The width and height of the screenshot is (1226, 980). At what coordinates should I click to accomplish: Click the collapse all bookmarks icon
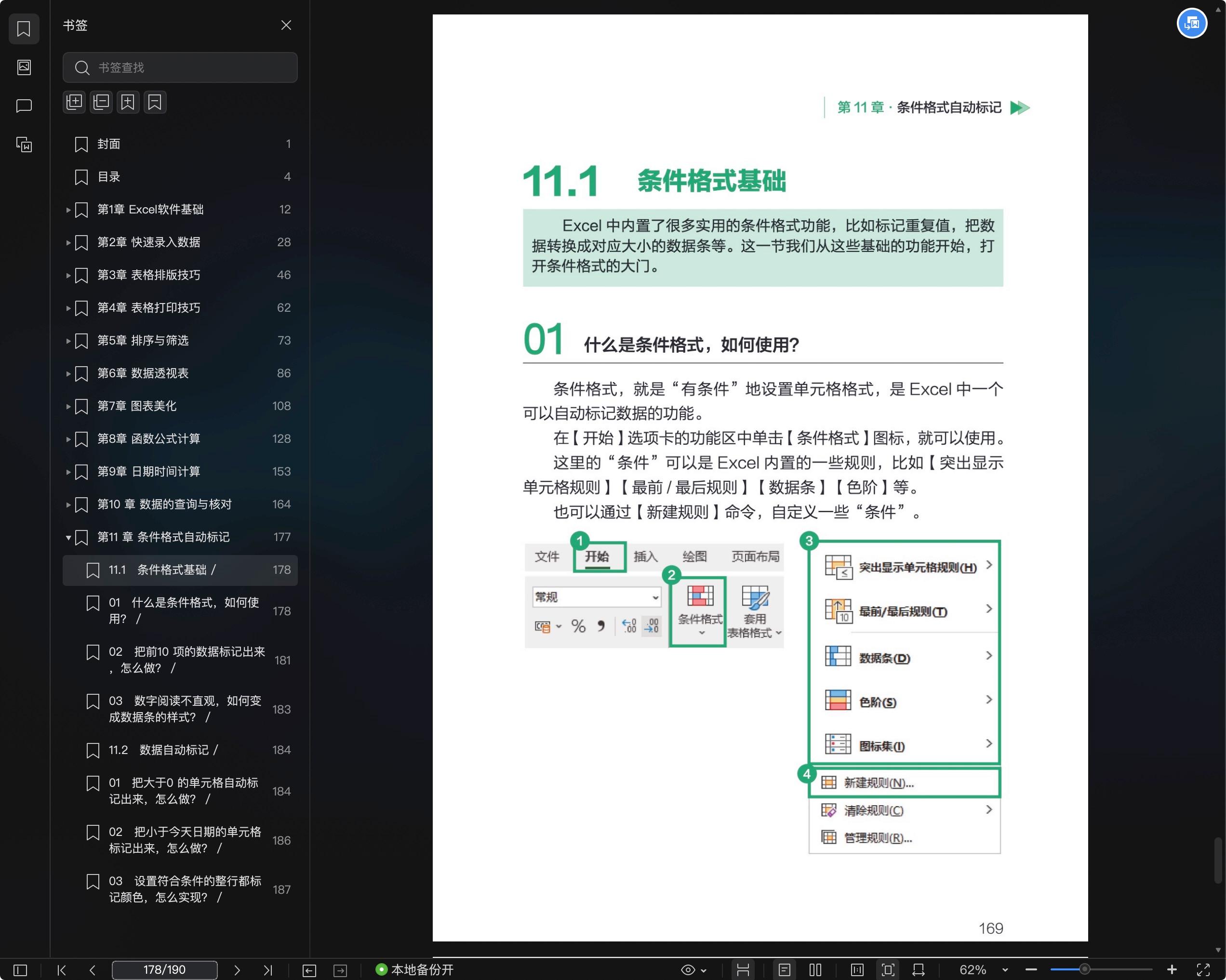click(x=101, y=102)
